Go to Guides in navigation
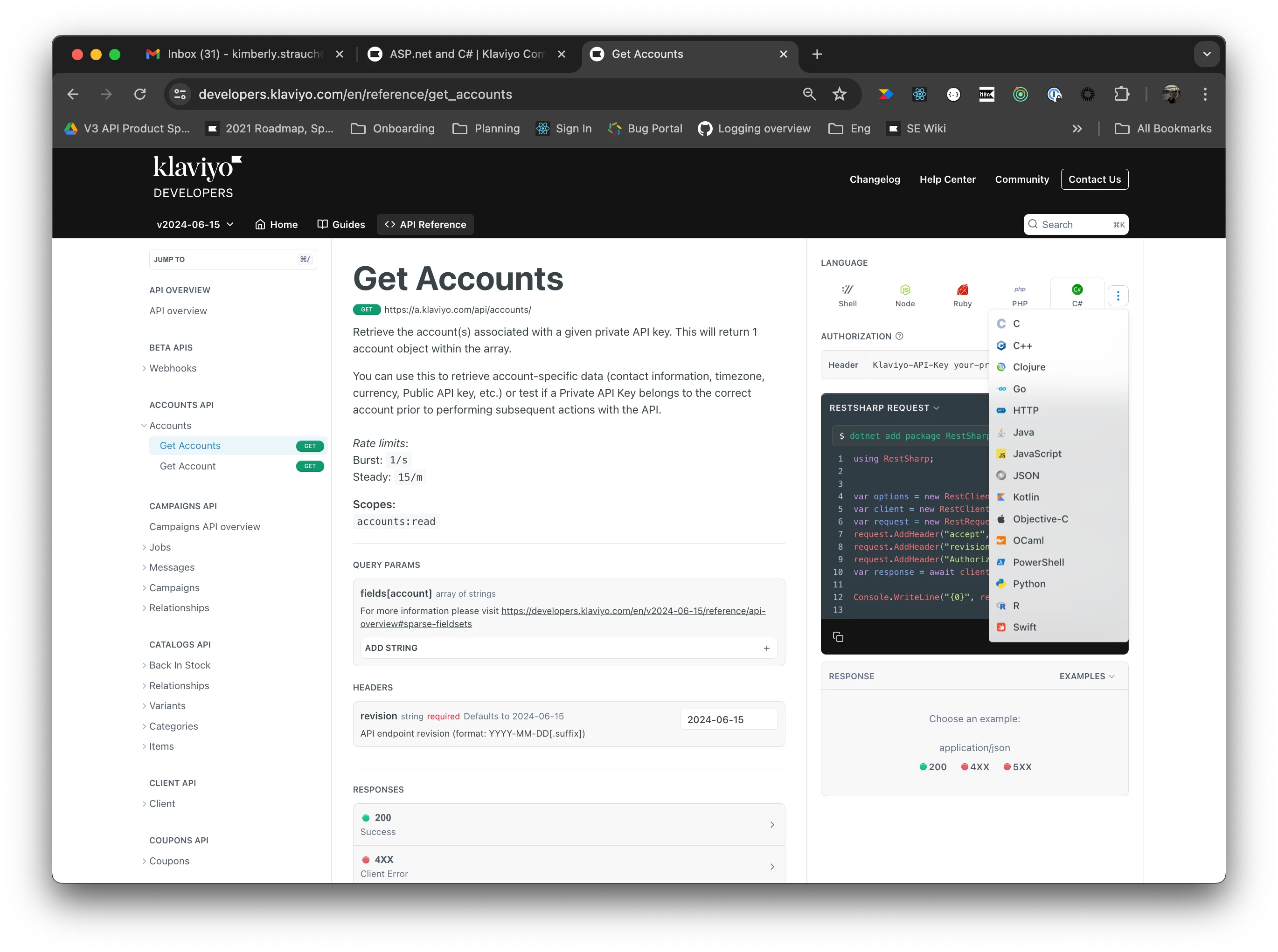Viewport: 1278px width, 952px height. pos(341,224)
